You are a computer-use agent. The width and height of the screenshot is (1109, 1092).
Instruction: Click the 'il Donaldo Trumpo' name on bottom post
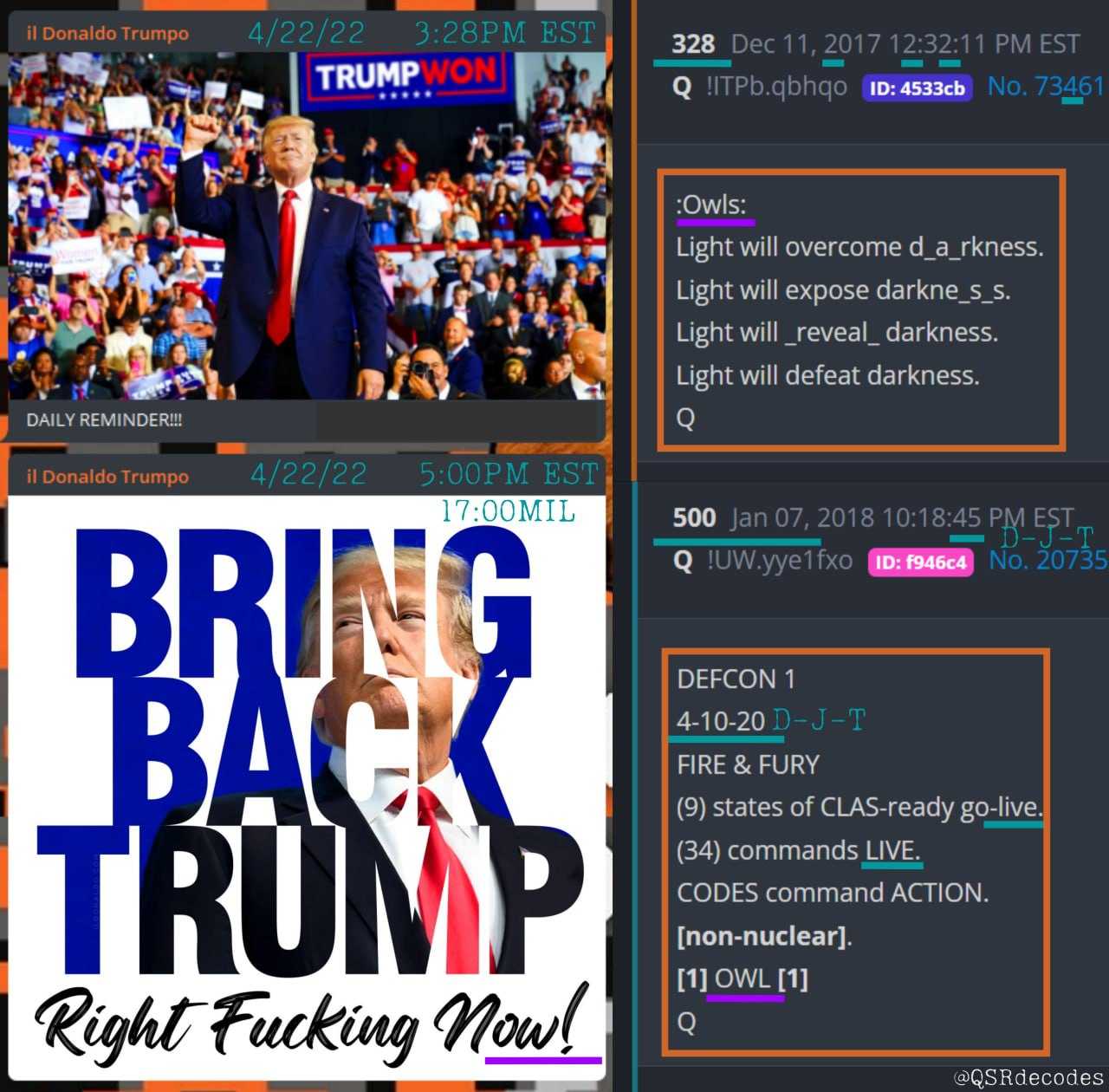(x=107, y=477)
